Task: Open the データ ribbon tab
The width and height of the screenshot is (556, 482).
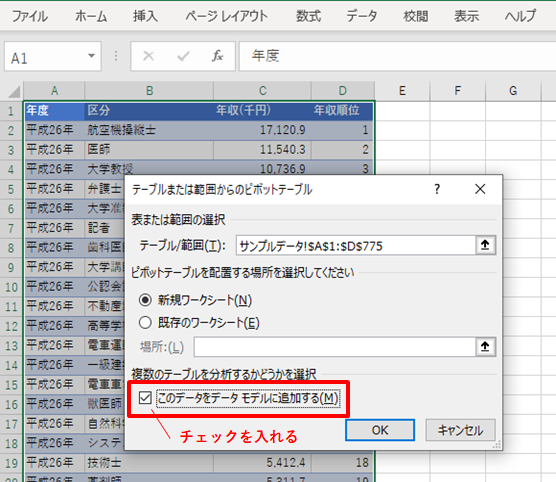Action: click(362, 16)
